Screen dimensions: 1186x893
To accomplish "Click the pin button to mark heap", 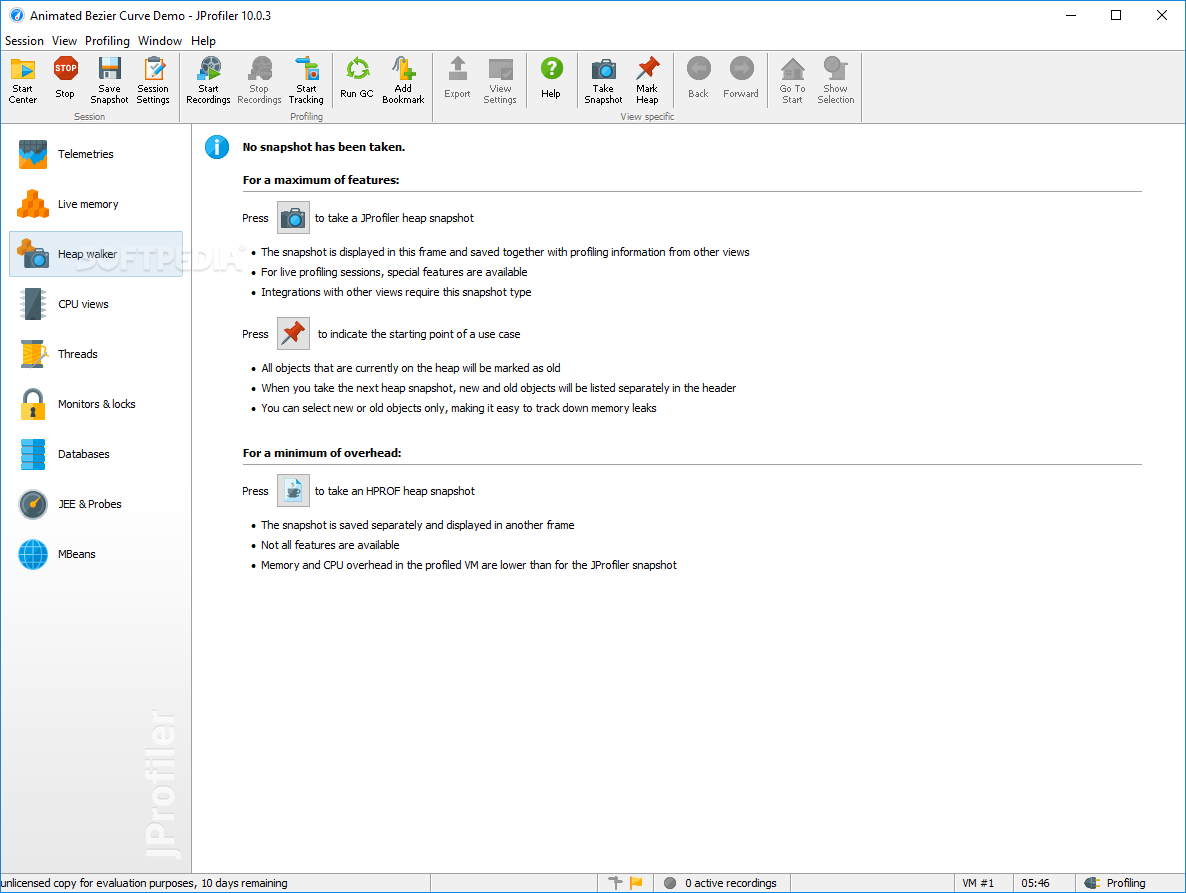I will point(293,333).
